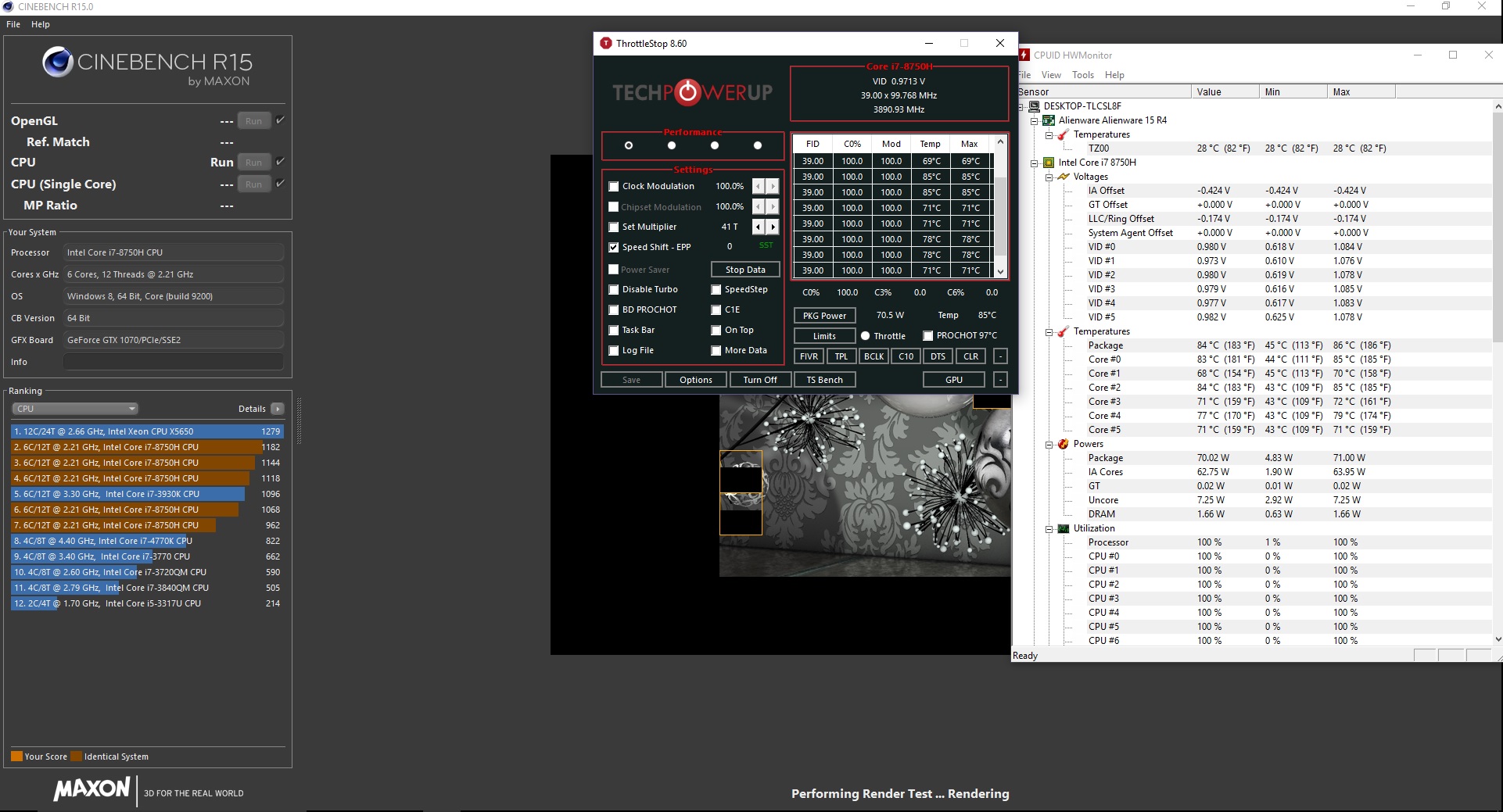Click the TechPowerUp logo in ThrottleStop
The height and width of the screenshot is (812, 1503).
point(692,92)
